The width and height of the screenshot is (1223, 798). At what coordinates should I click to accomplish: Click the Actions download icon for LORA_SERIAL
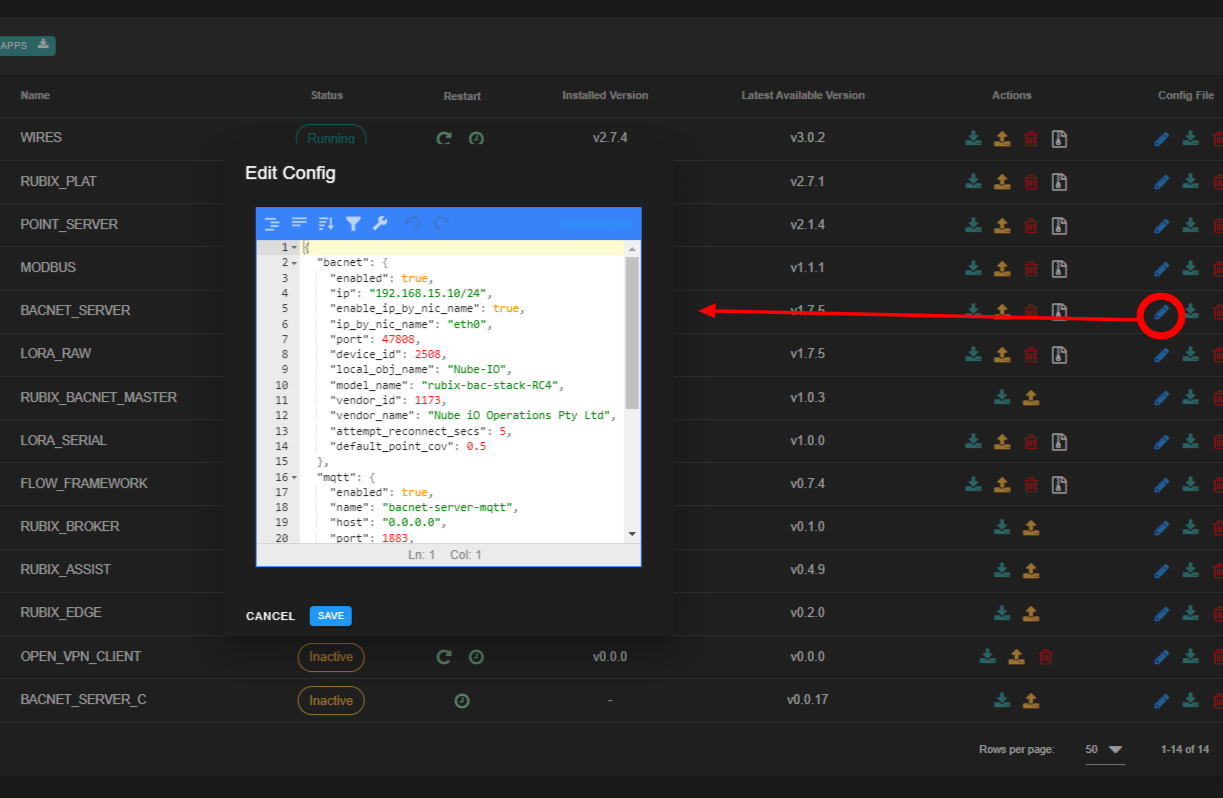(x=973, y=440)
